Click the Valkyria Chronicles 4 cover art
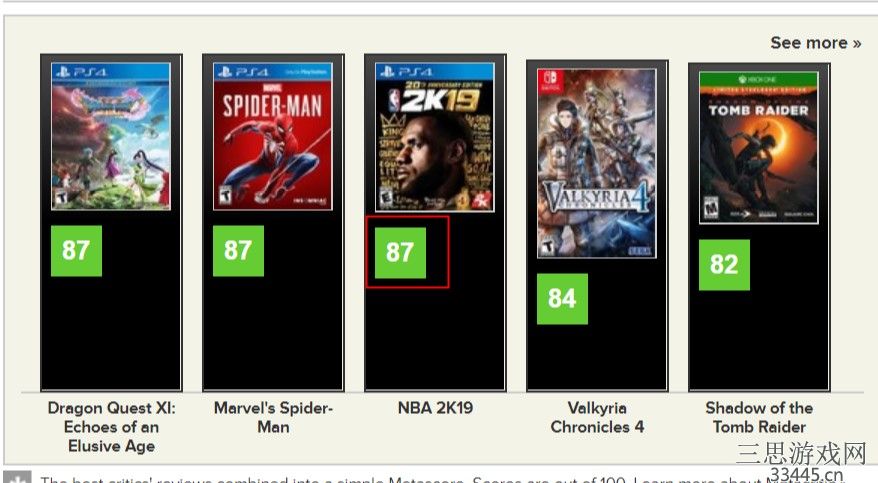The width and height of the screenshot is (878, 483). click(597, 163)
